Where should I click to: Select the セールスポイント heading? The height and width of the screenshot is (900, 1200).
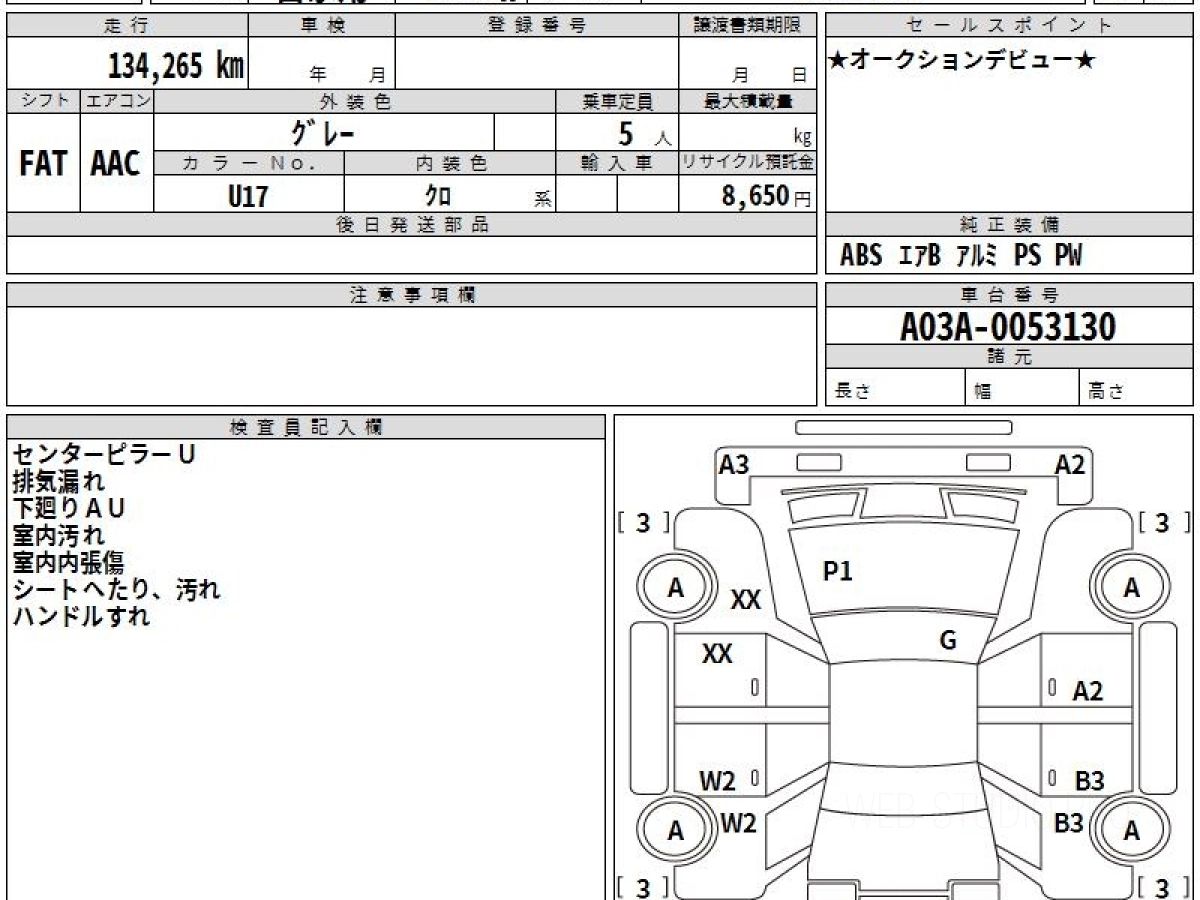pos(1010,26)
